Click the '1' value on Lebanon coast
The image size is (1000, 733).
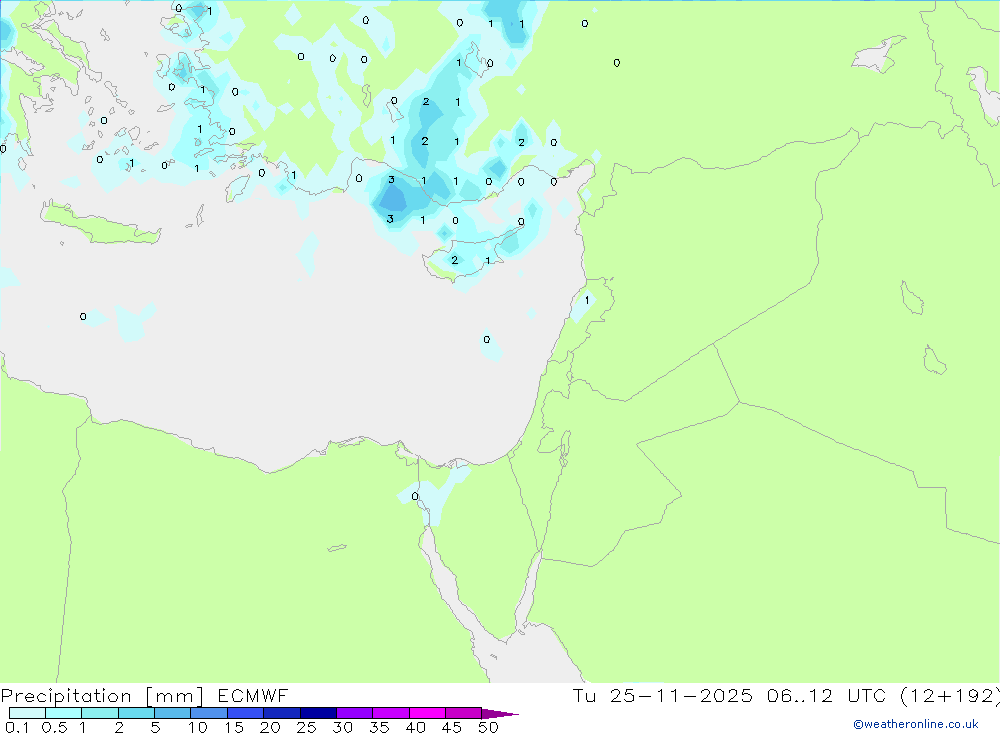[x=587, y=300]
